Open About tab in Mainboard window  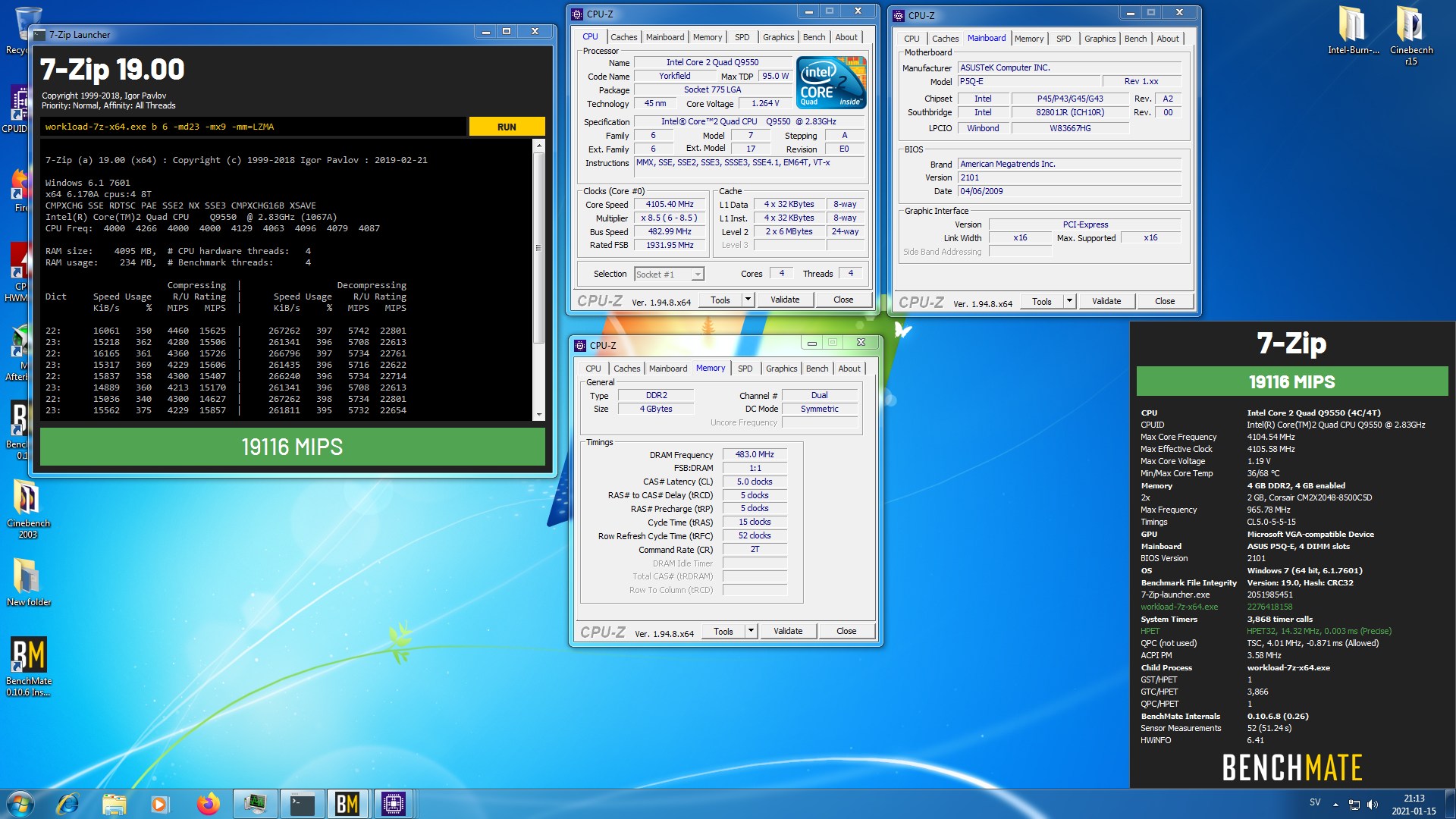coord(1168,39)
